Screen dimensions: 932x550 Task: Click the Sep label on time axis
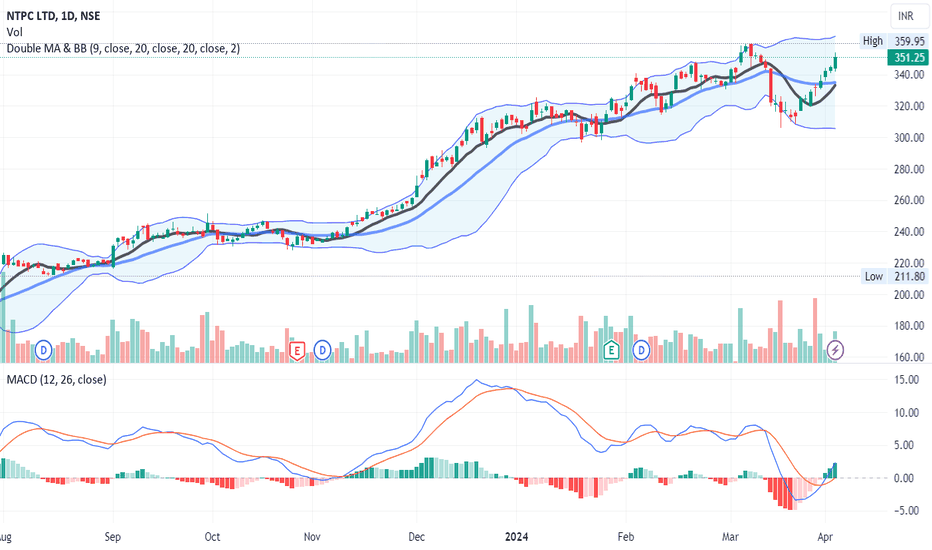pos(112,537)
